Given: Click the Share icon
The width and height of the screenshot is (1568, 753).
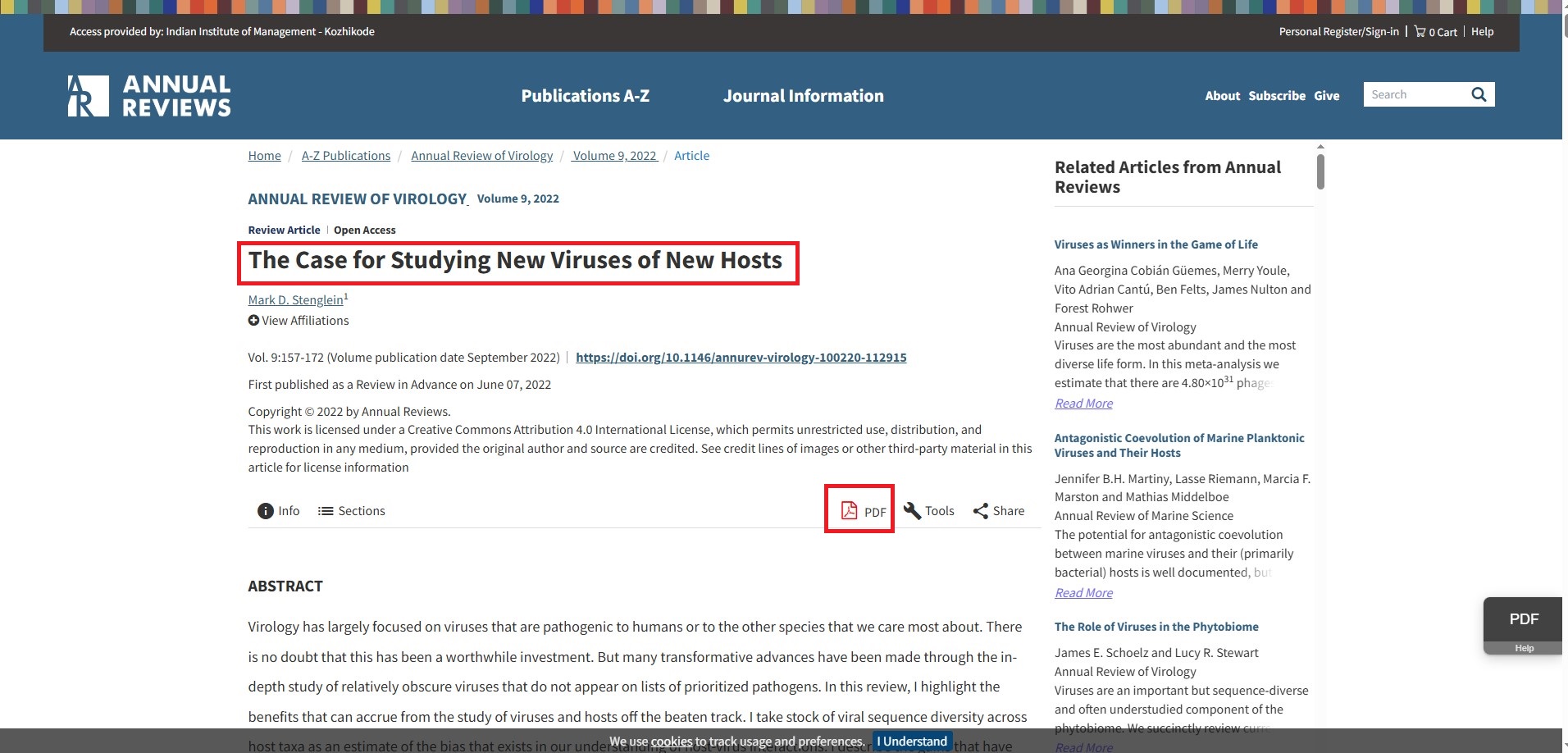Looking at the screenshot, I should coord(980,511).
